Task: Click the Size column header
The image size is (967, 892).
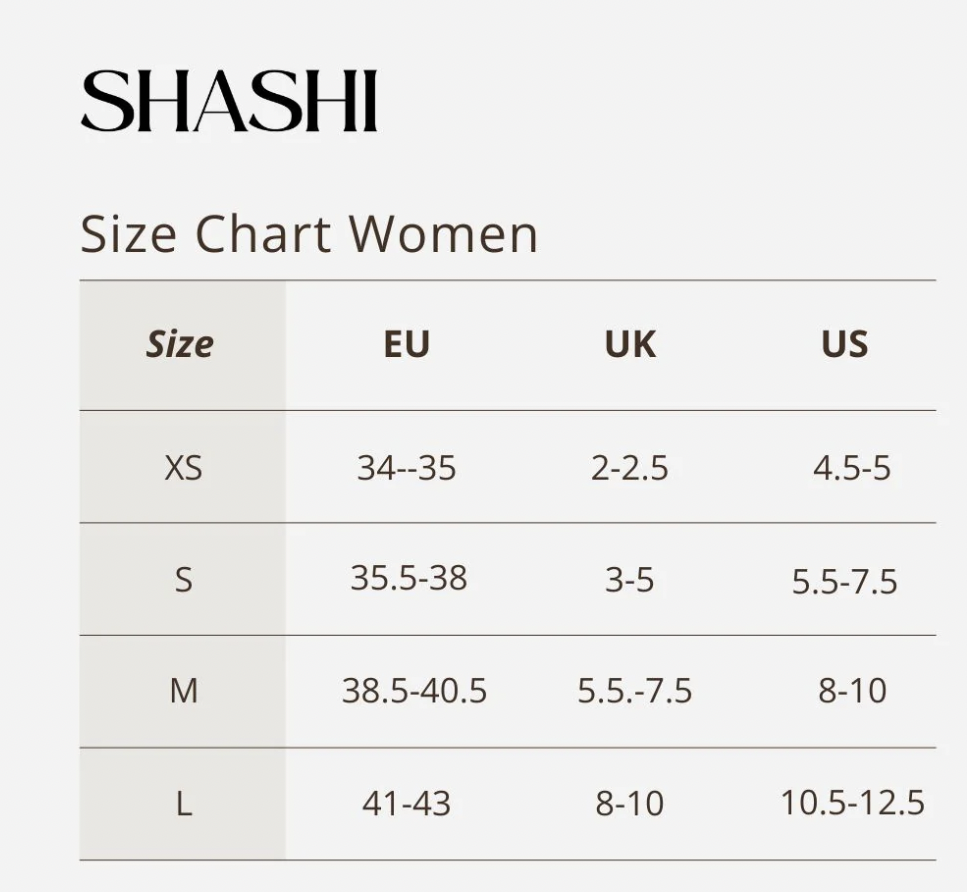Action: click(179, 344)
